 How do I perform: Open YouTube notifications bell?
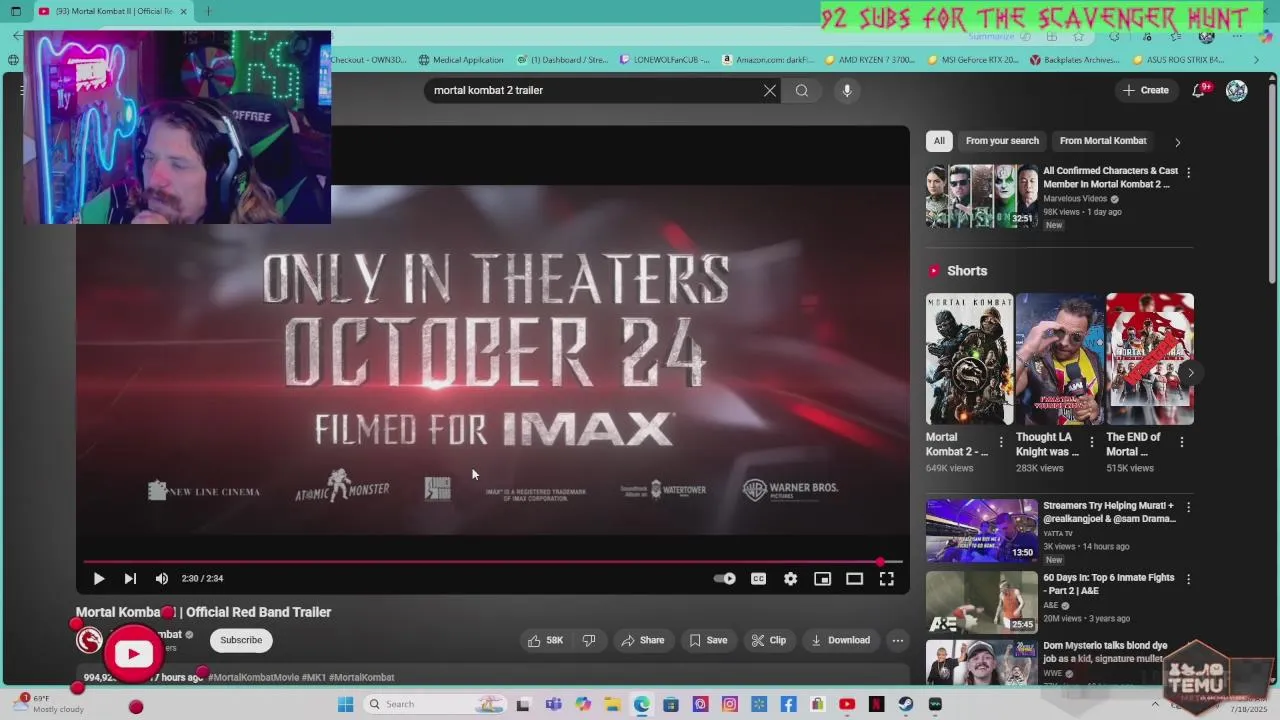(1198, 90)
